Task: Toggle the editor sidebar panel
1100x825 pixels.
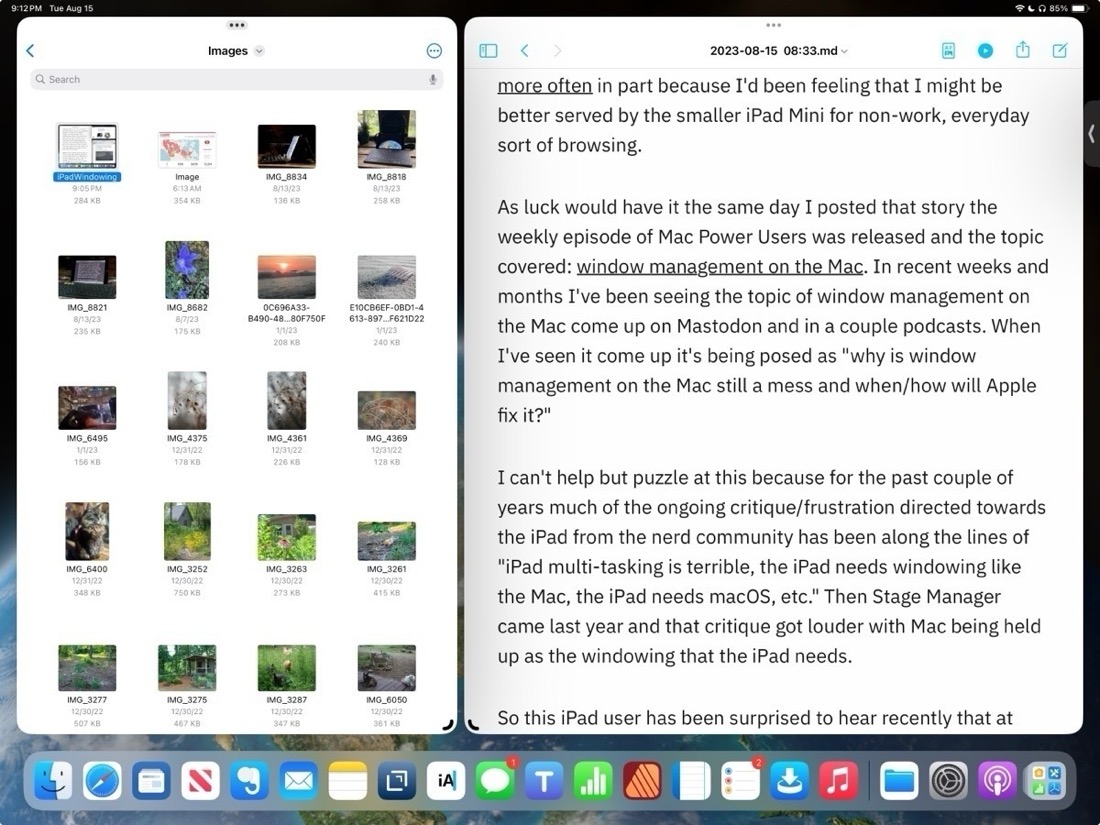Action: click(x=488, y=50)
